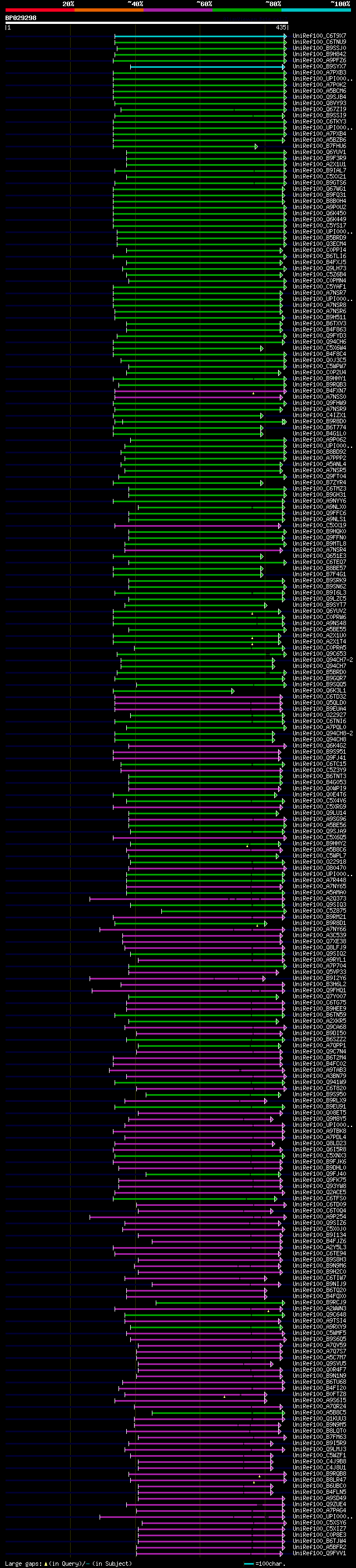356x1568 pixels.
Task: Open hit UniRef100_Q5QLD0
Action: pyautogui.click(x=319, y=703)
